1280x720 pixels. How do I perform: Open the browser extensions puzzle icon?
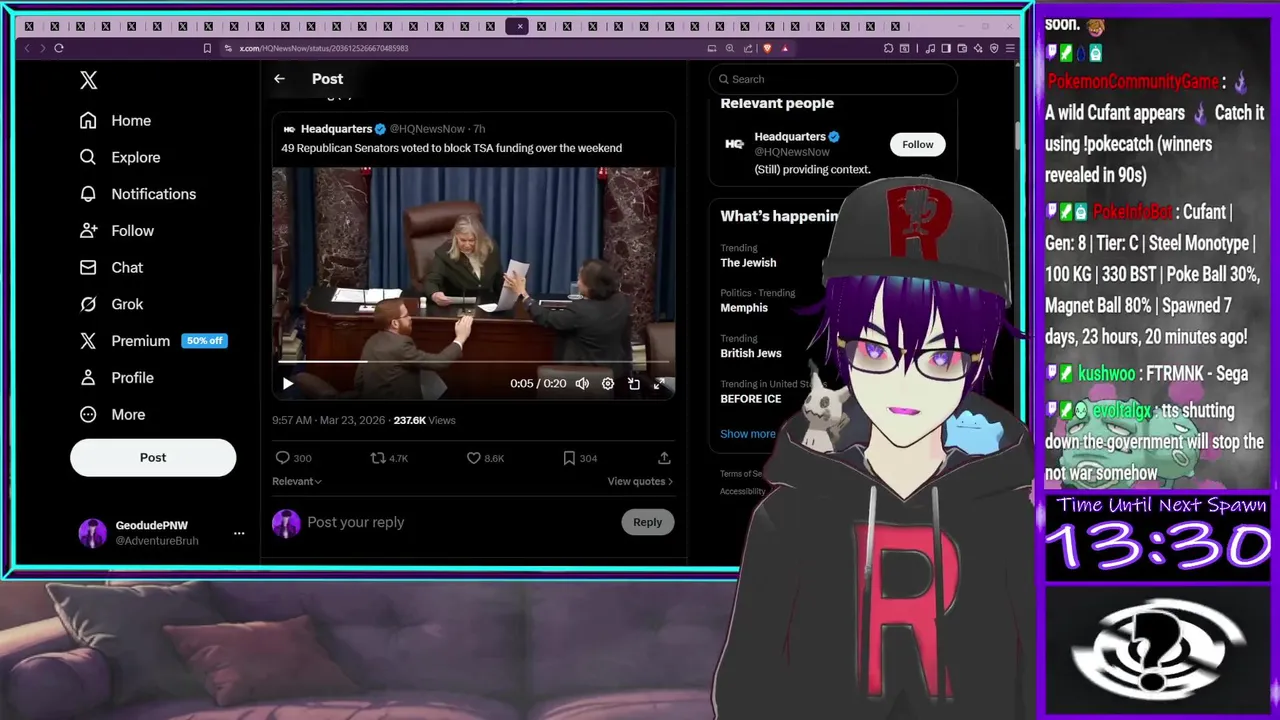(x=888, y=48)
